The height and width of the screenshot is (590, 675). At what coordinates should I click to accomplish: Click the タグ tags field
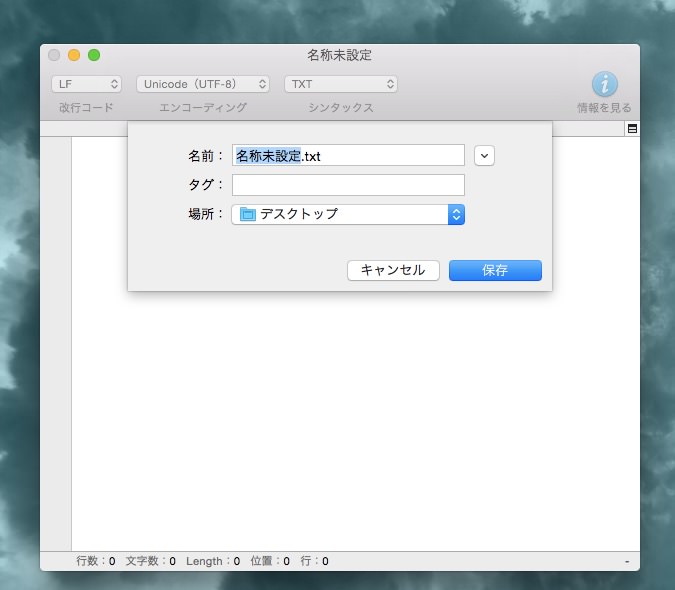pyautogui.click(x=348, y=185)
